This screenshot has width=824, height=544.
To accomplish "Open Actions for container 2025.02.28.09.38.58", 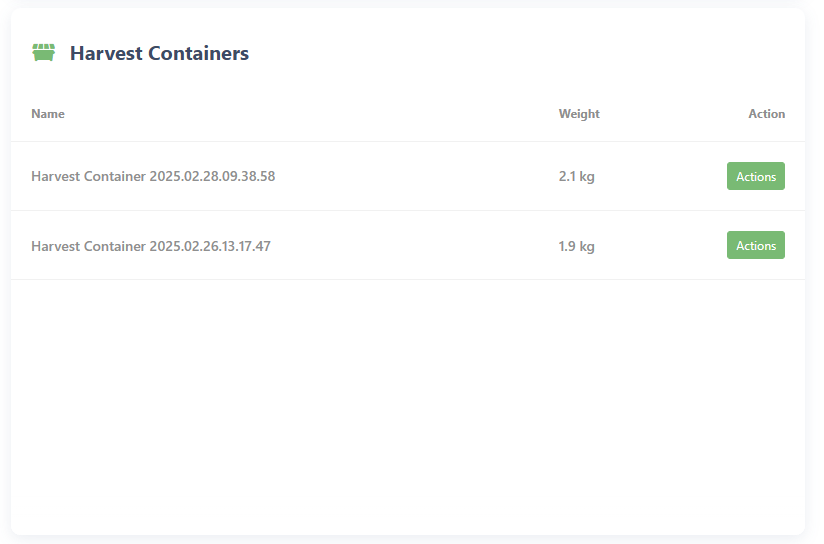I will (x=755, y=177).
